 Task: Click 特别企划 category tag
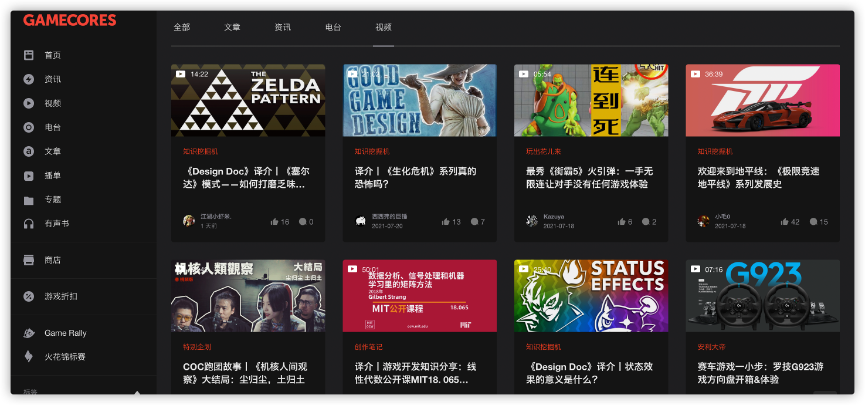pyautogui.click(x=197, y=347)
